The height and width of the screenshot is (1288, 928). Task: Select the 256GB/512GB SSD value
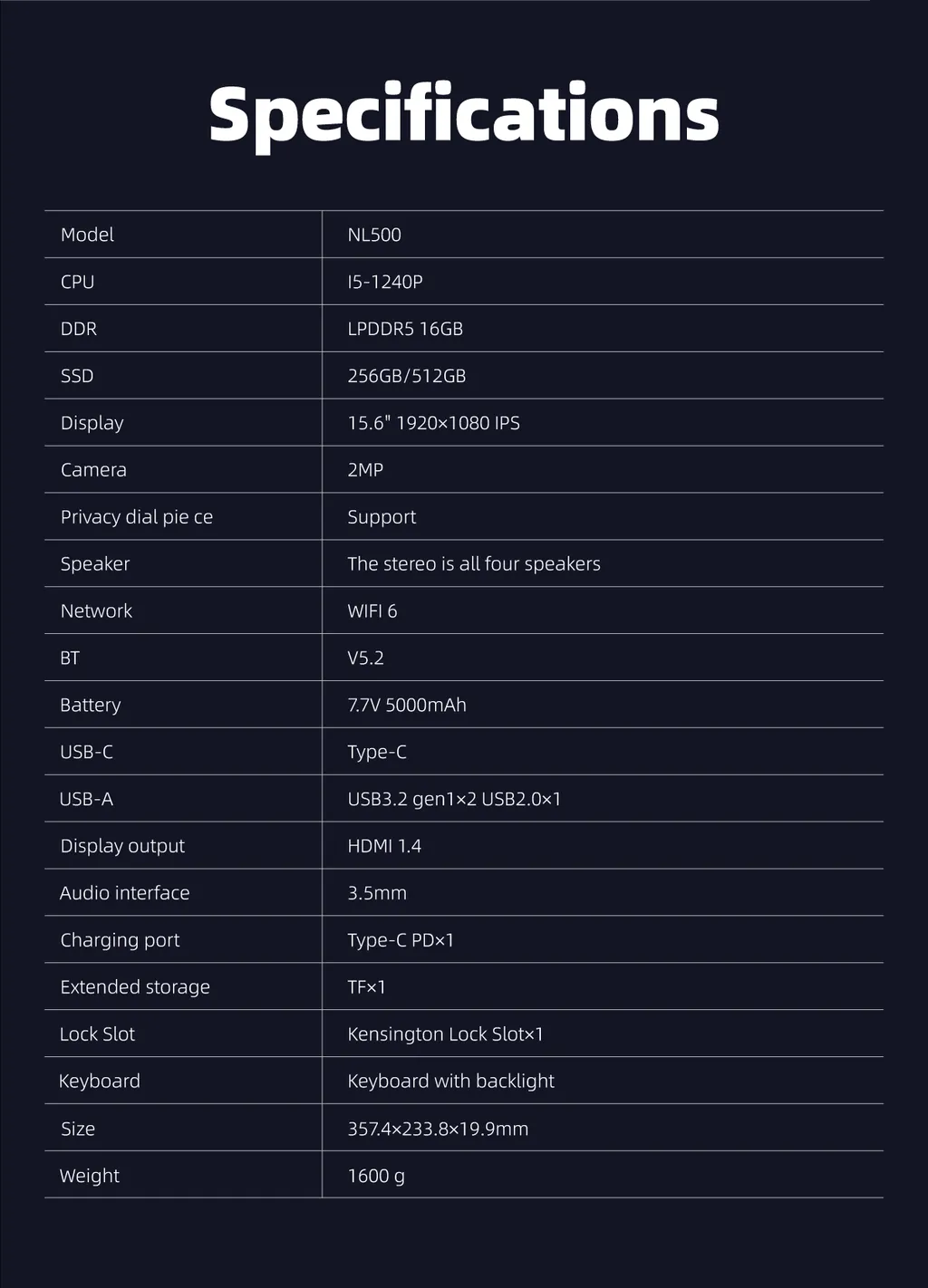click(x=407, y=376)
